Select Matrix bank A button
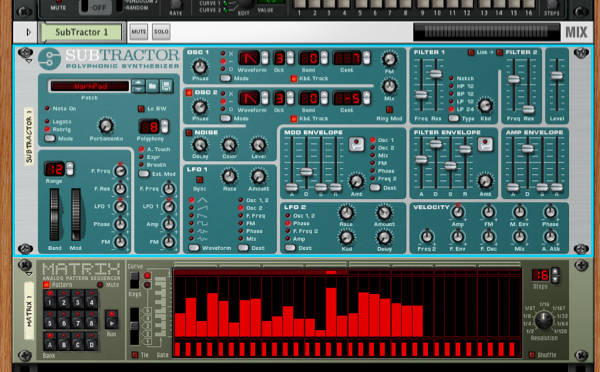This screenshot has width=600, height=372. click(x=49, y=342)
